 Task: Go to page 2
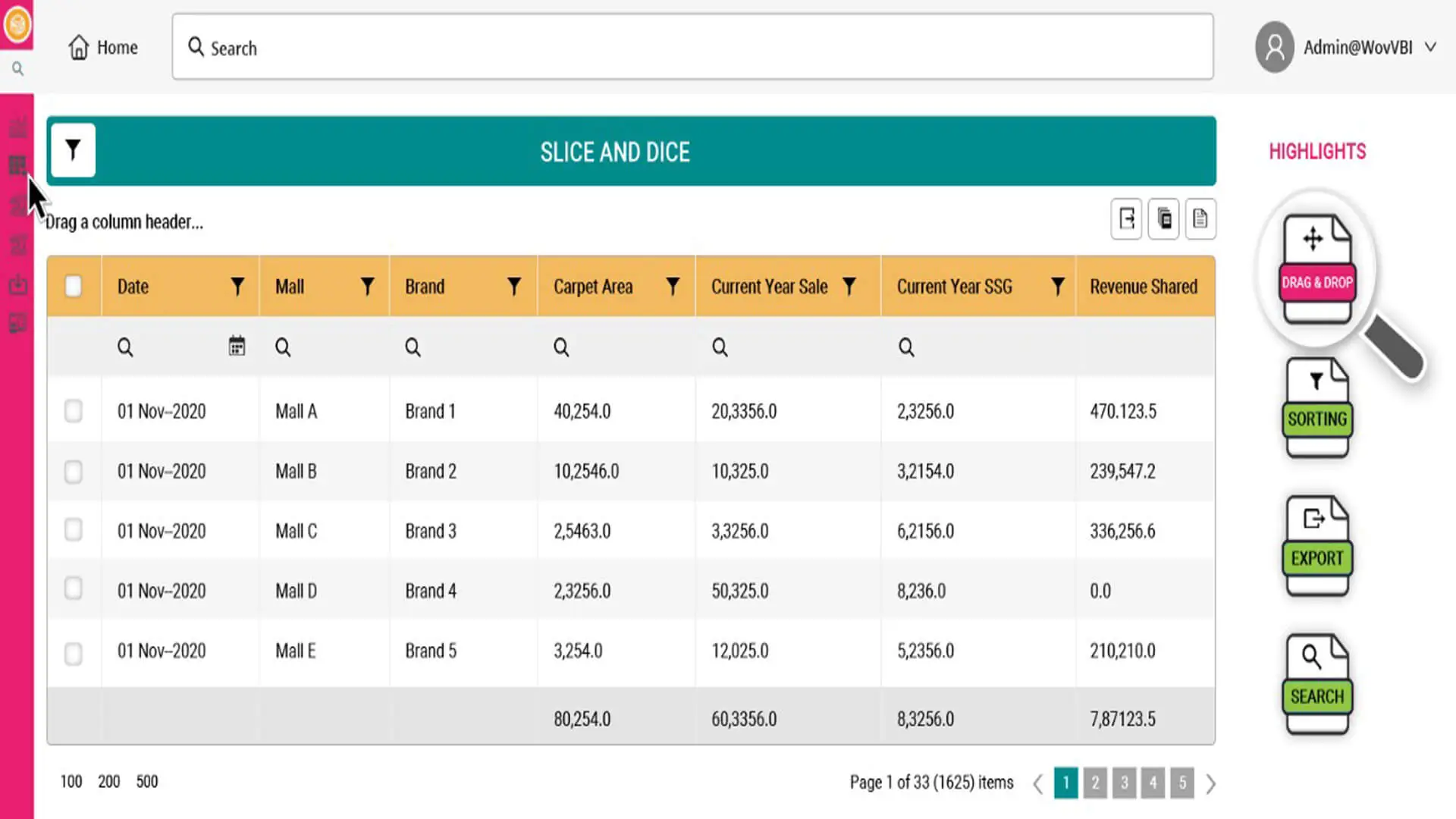1095,783
